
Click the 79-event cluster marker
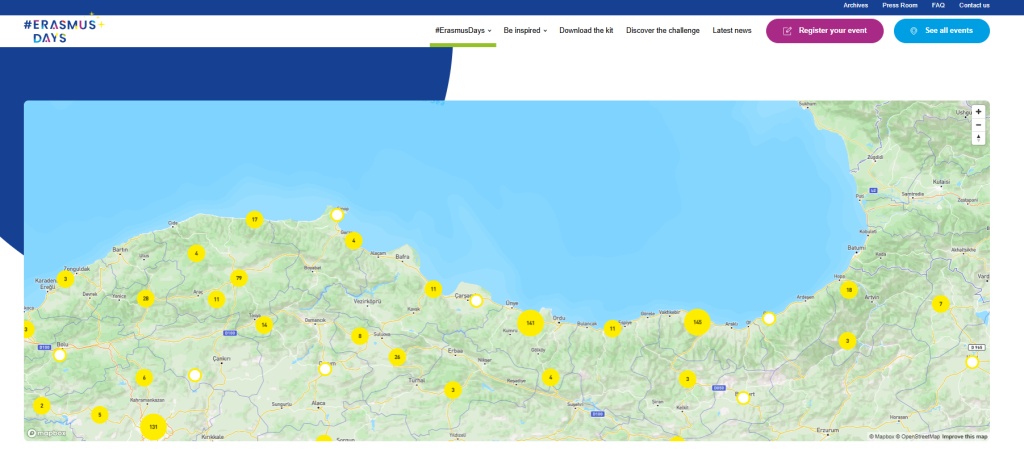(238, 278)
